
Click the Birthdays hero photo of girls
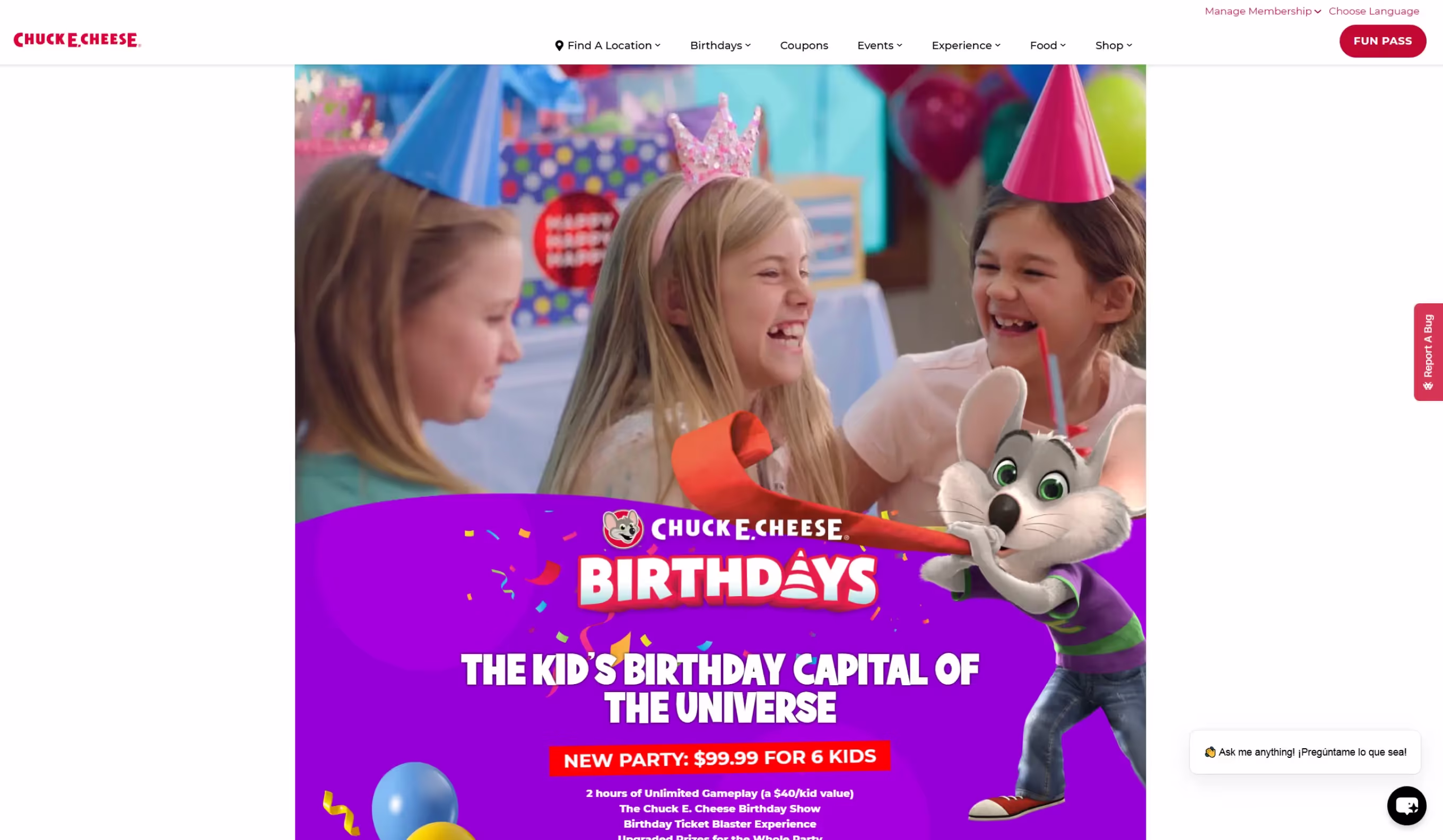tap(720, 286)
